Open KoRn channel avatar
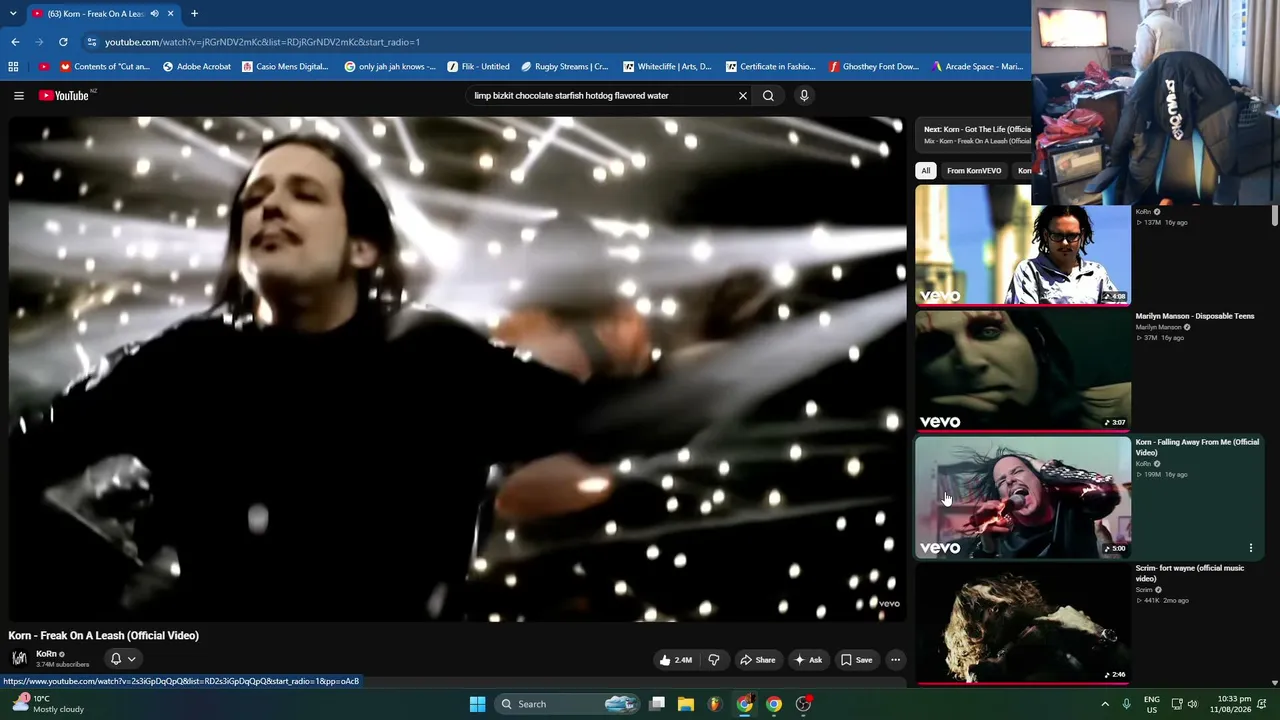This screenshot has width=1280, height=720. point(19,658)
